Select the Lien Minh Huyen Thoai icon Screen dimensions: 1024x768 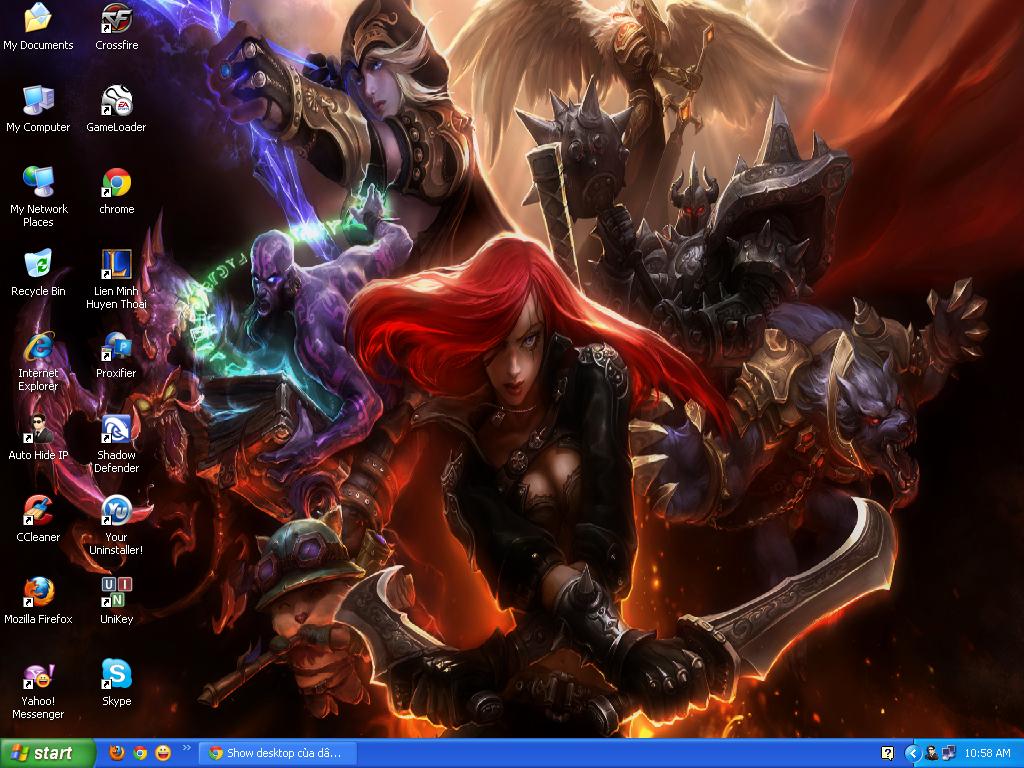point(117,265)
